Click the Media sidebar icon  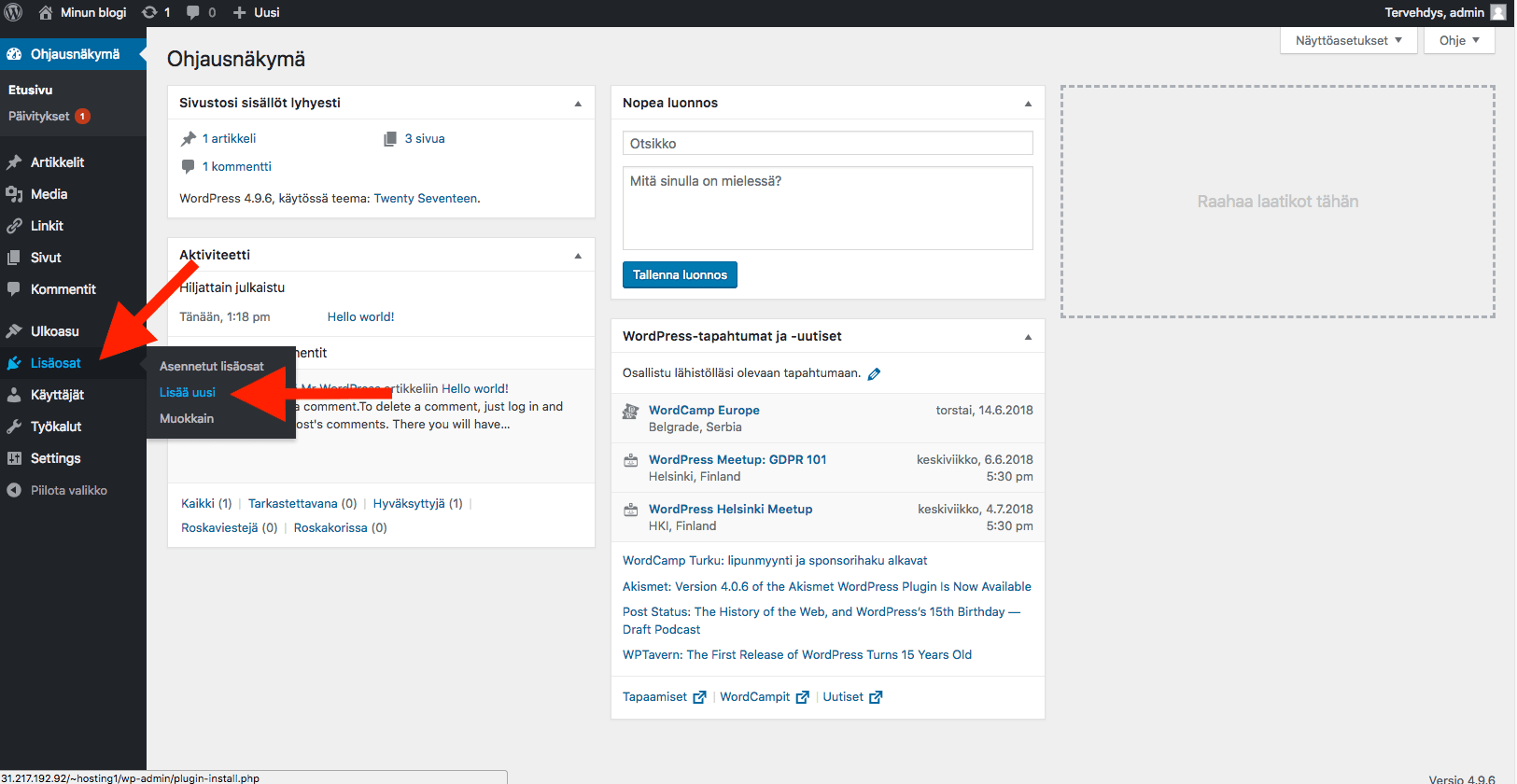[14, 194]
